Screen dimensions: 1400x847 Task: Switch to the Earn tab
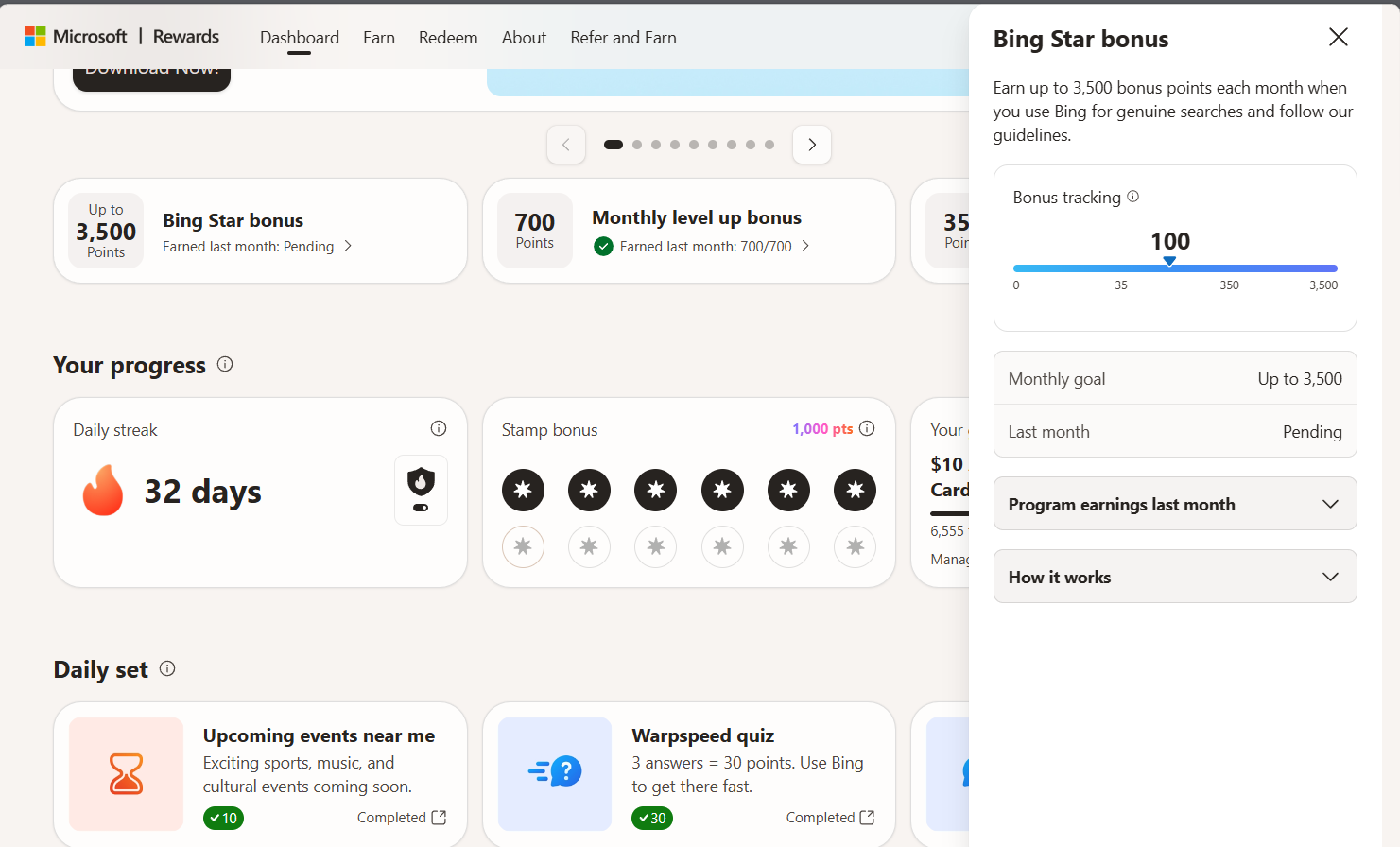(379, 38)
